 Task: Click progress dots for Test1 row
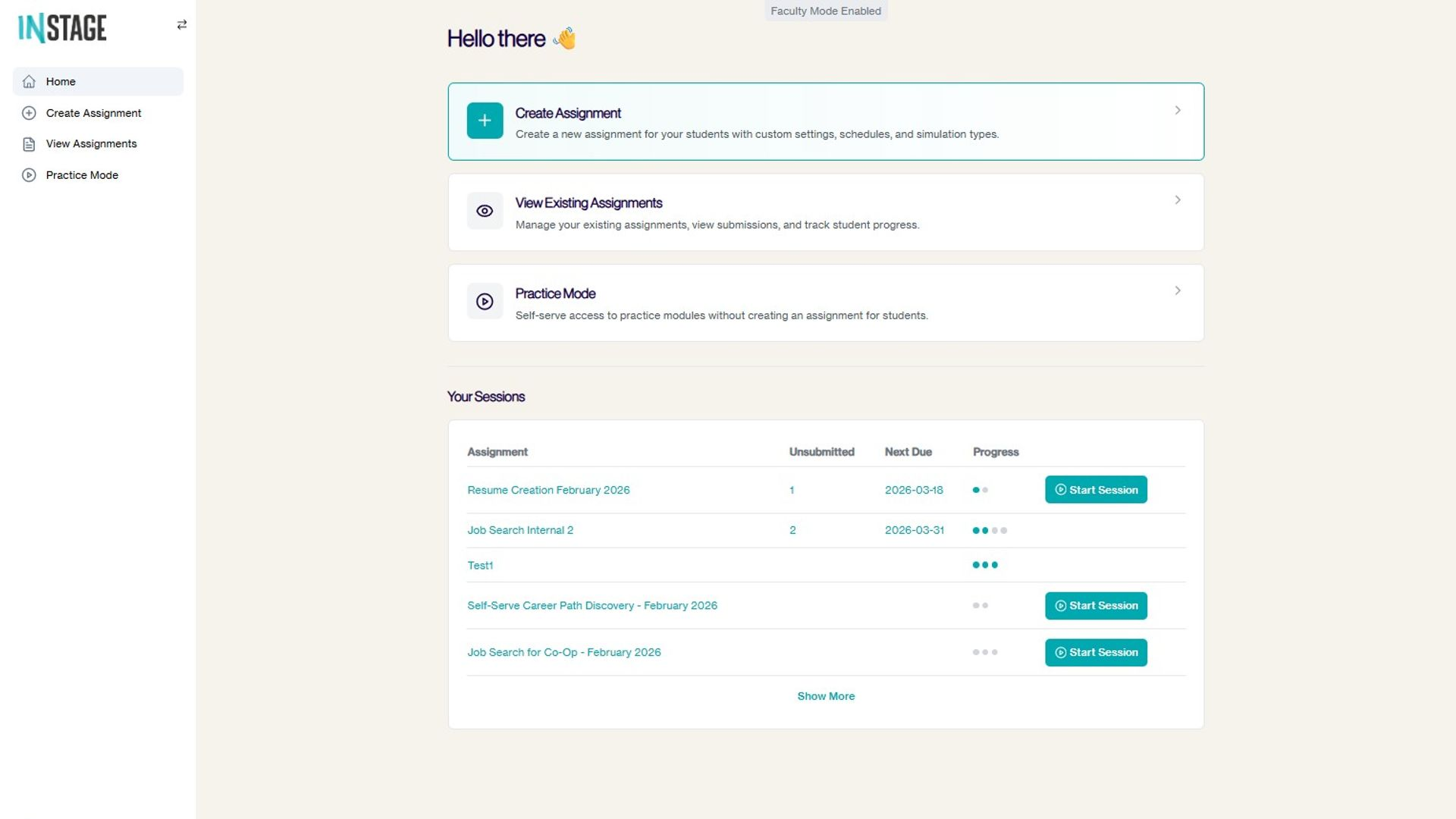[x=985, y=565]
